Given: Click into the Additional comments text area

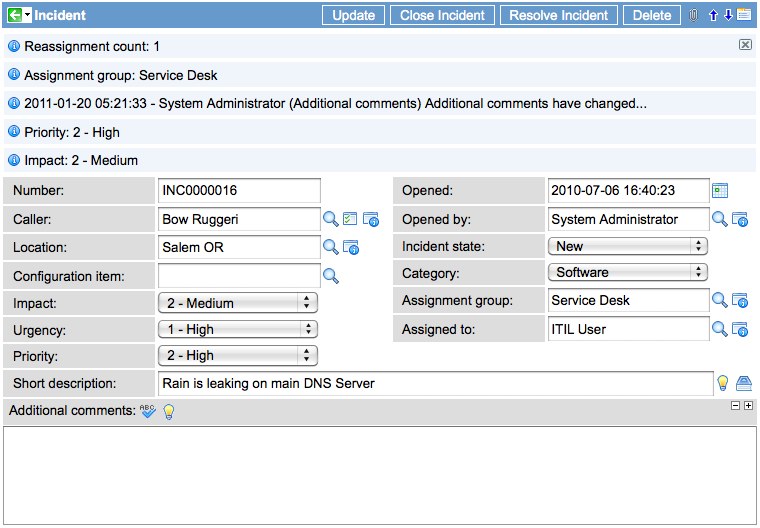Looking at the screenshot, I should pos(379,474).
